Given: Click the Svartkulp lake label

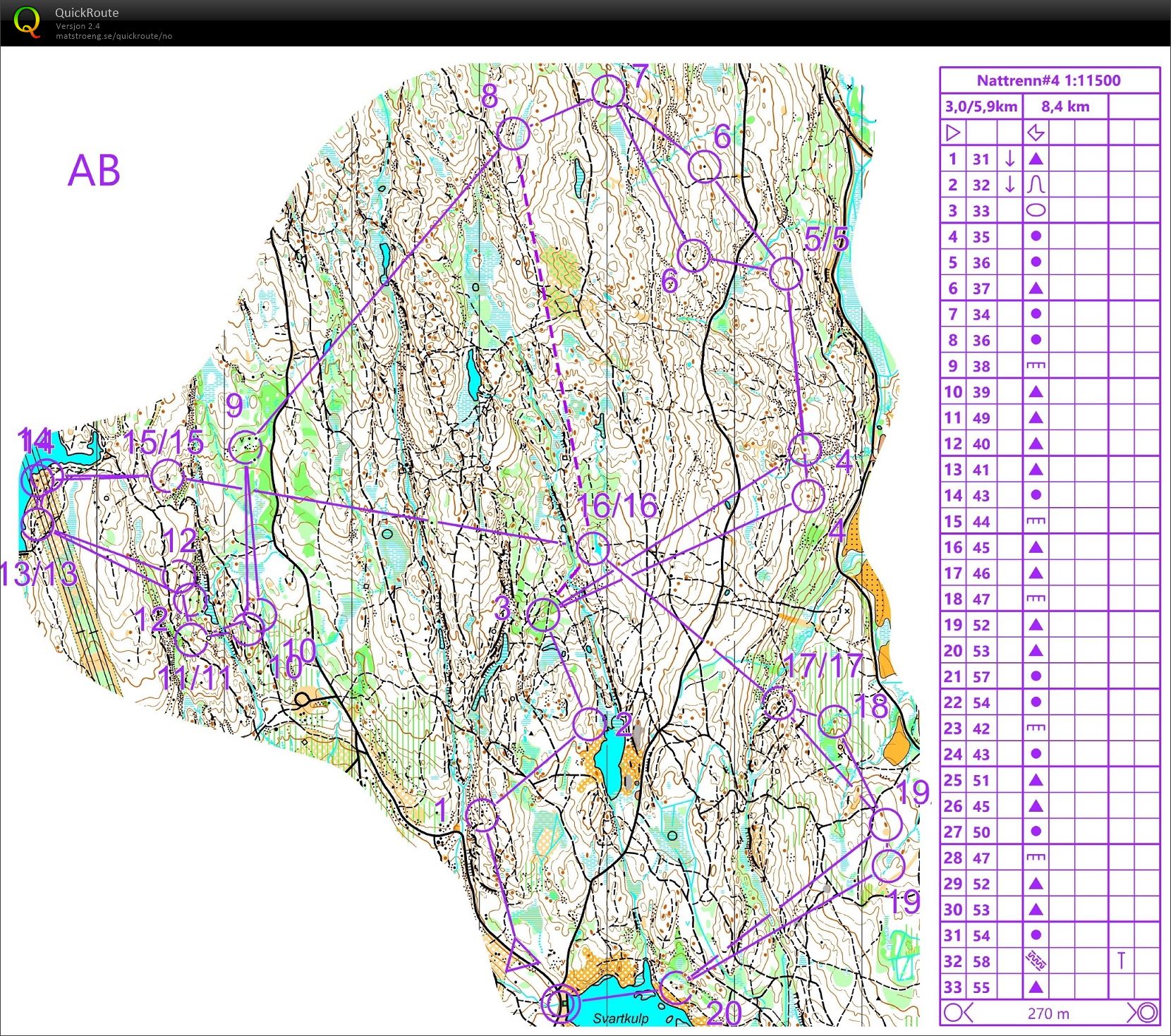Looking at the screenshot, I should 621,1018.
